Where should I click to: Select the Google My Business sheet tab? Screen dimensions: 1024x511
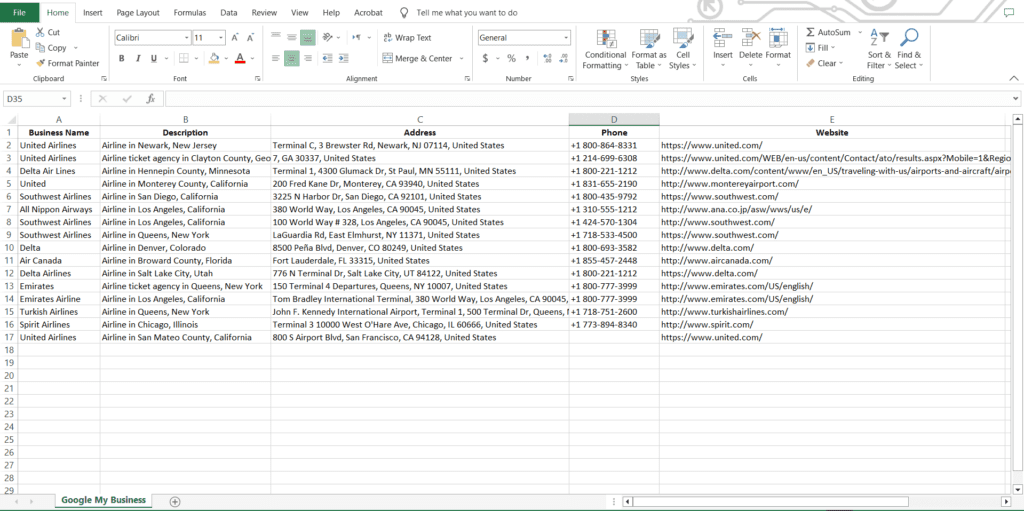click(x=103, y=500)
